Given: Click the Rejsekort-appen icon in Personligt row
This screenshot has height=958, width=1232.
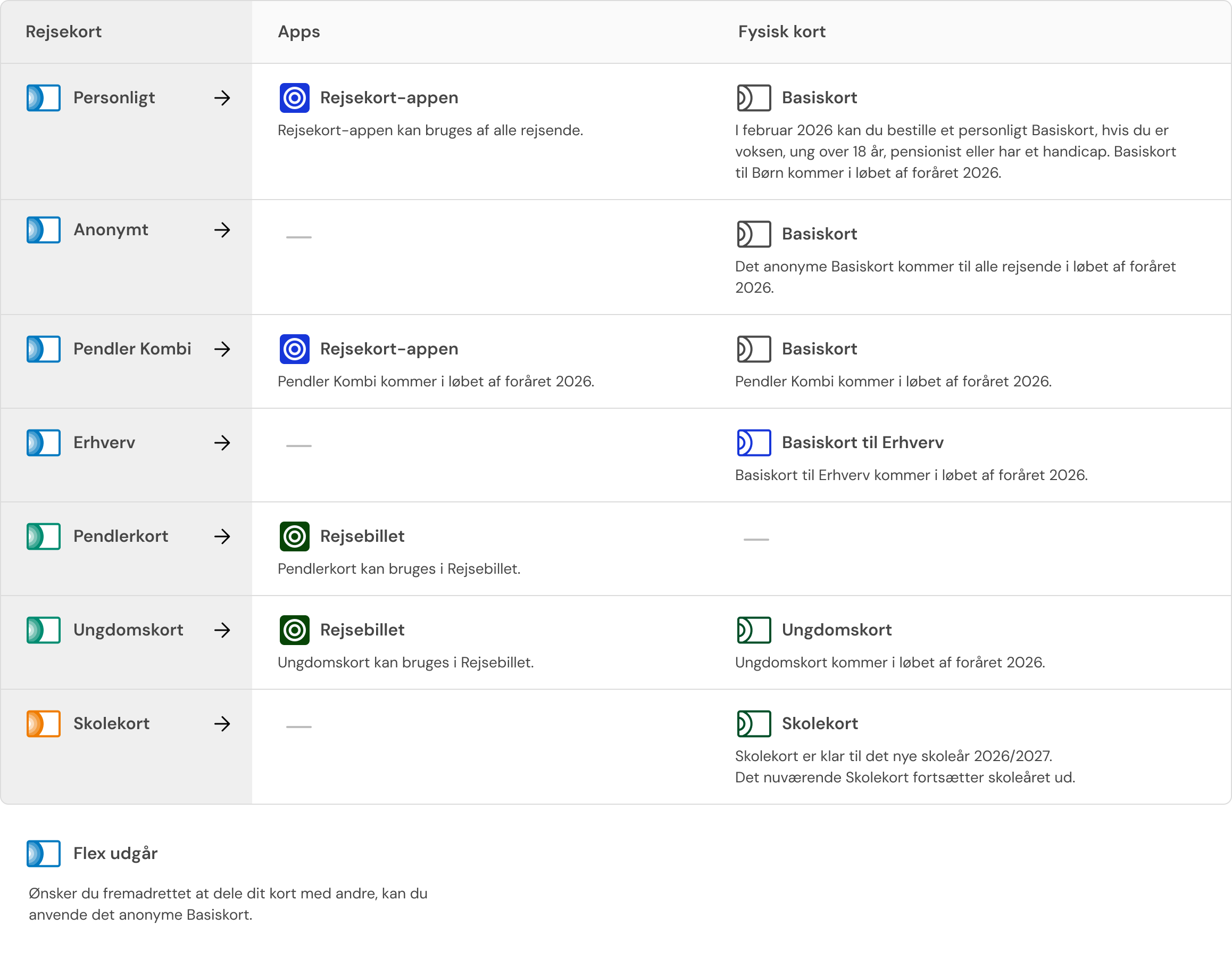Looking at the screenshot, I should tap(295, 98).
